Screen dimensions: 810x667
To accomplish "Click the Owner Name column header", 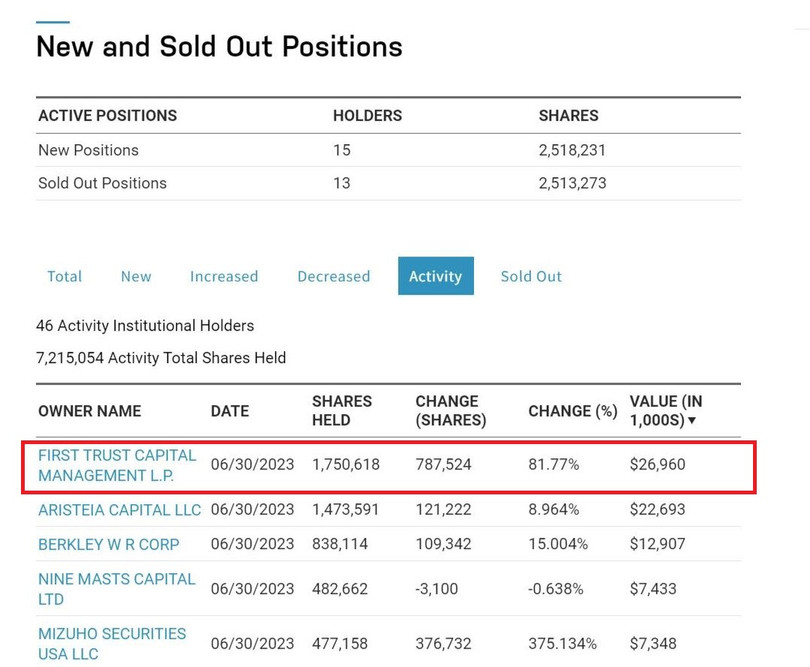I will point(90,411).
